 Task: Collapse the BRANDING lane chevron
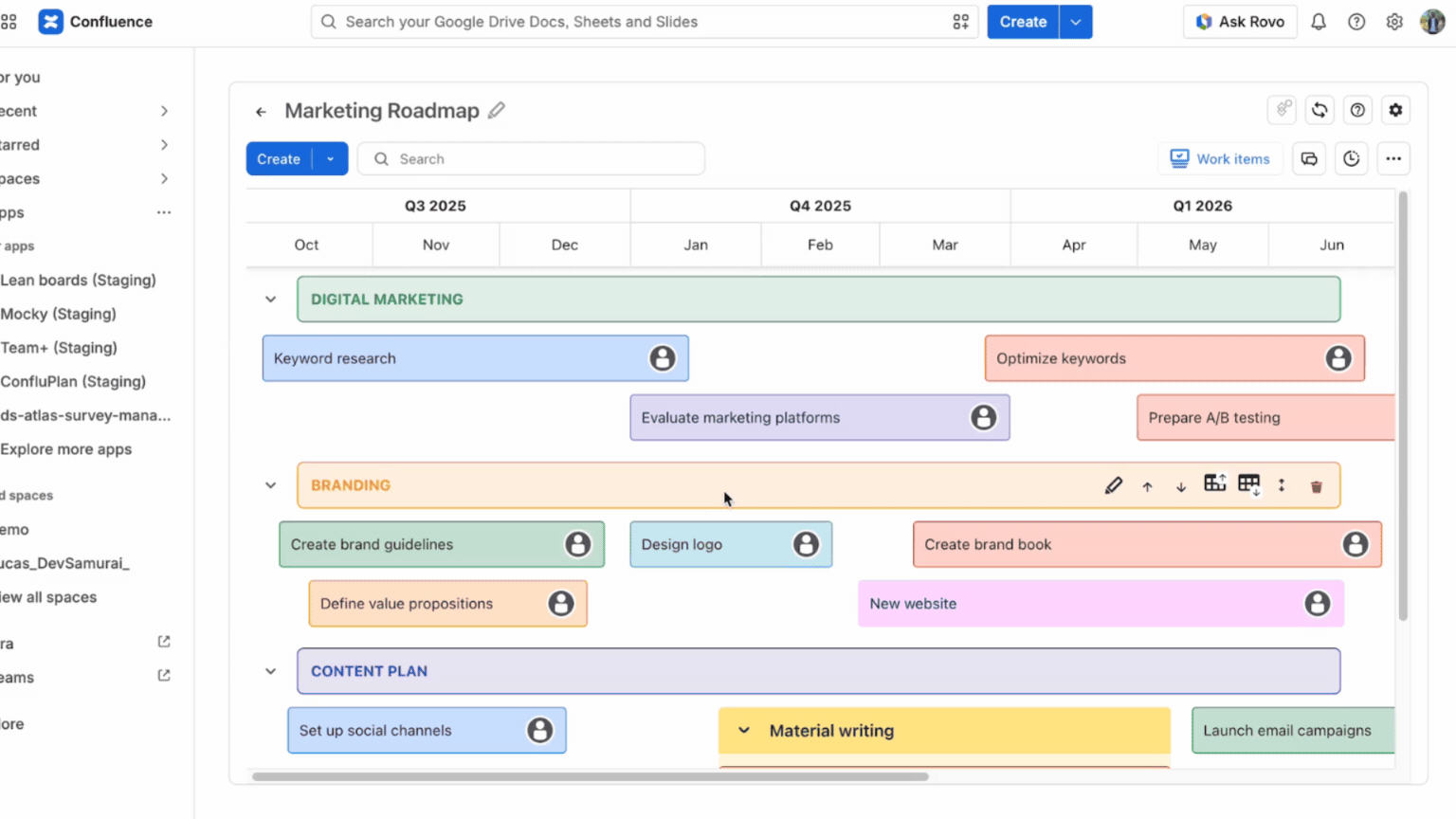pyautogui.click(x=270, y=485)
